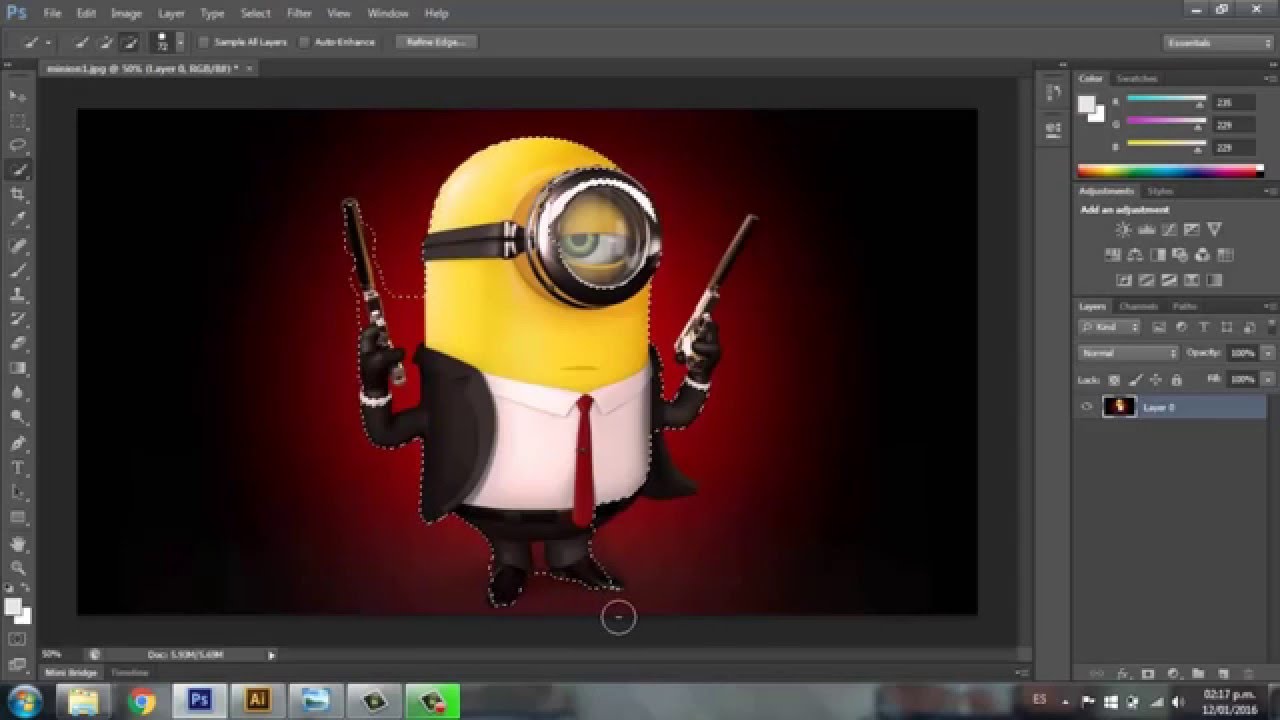
Task: Select the Lasso tool
Action: [18, 145]
